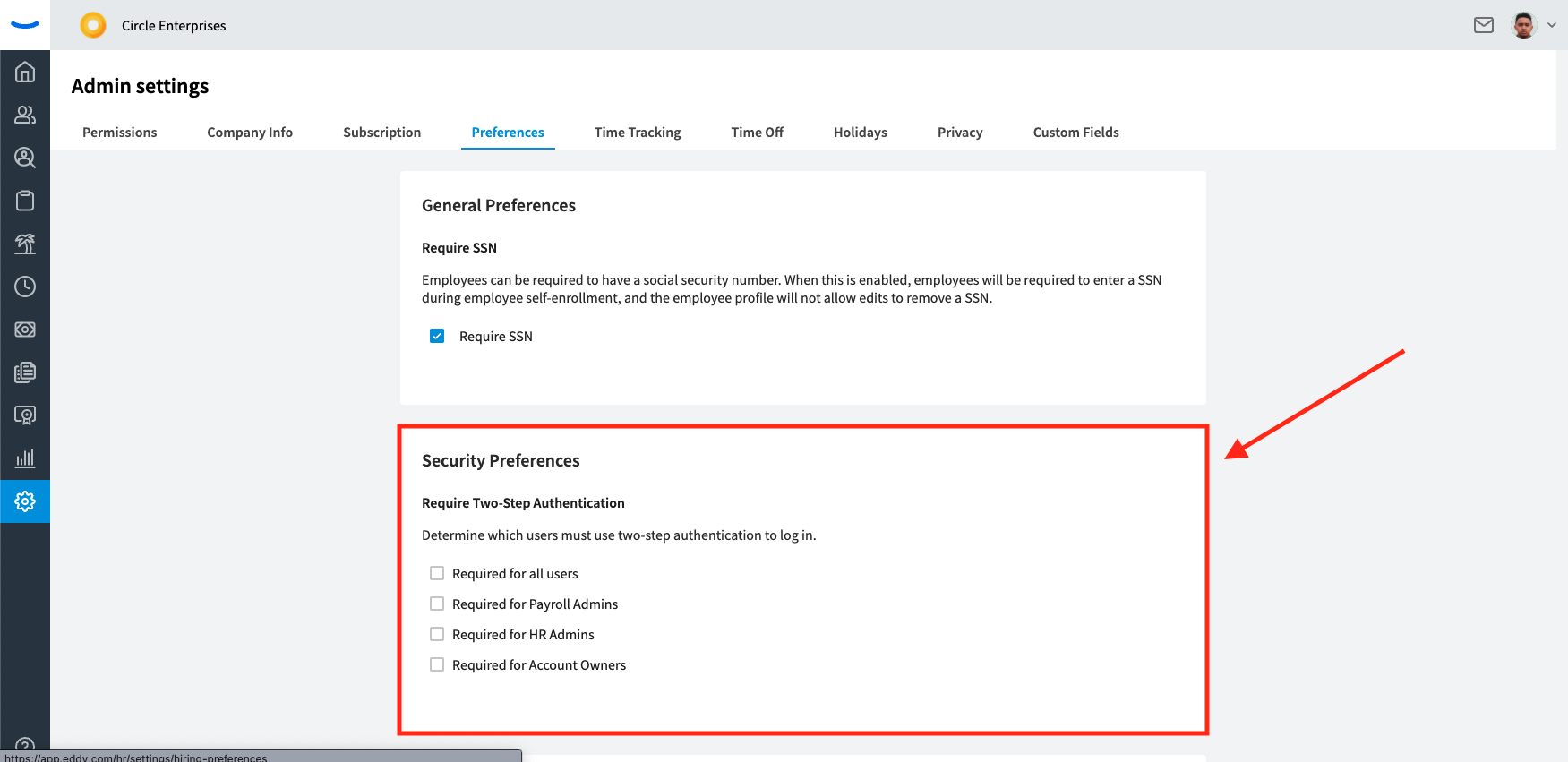The image size is (1568, 762).
Task: Open the Time Off palm tree icon
Action: [x=25, y=244]
